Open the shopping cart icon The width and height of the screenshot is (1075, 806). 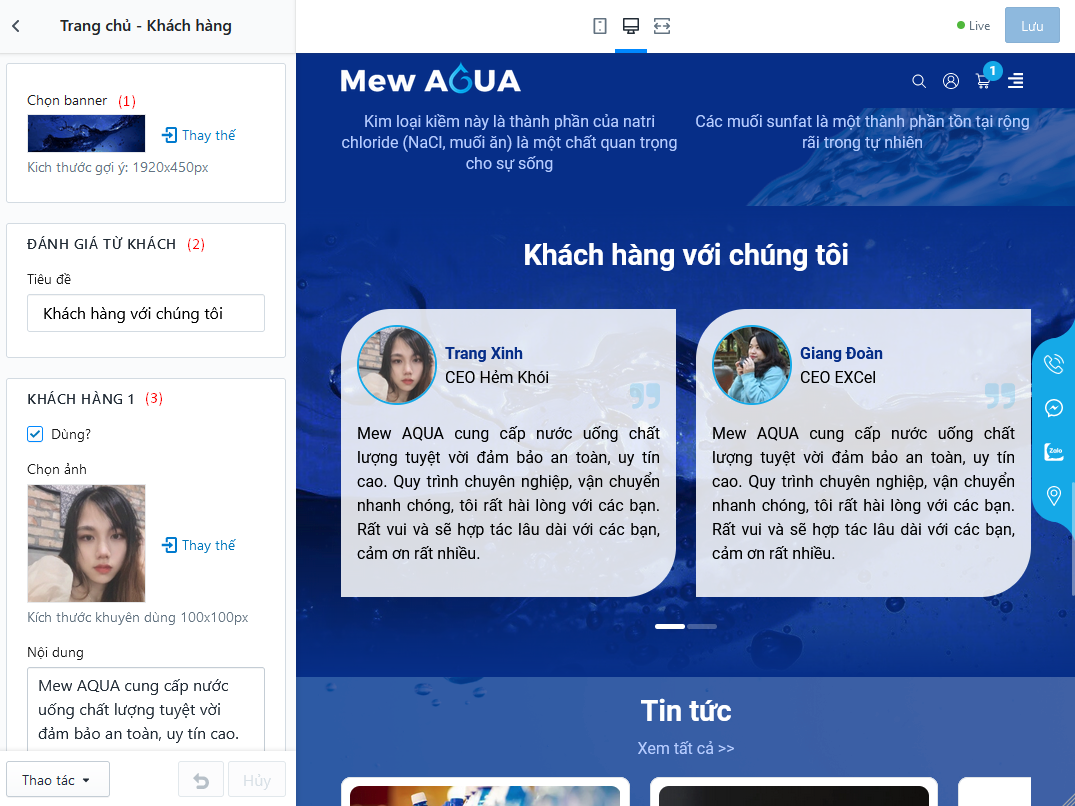point(983,82)
